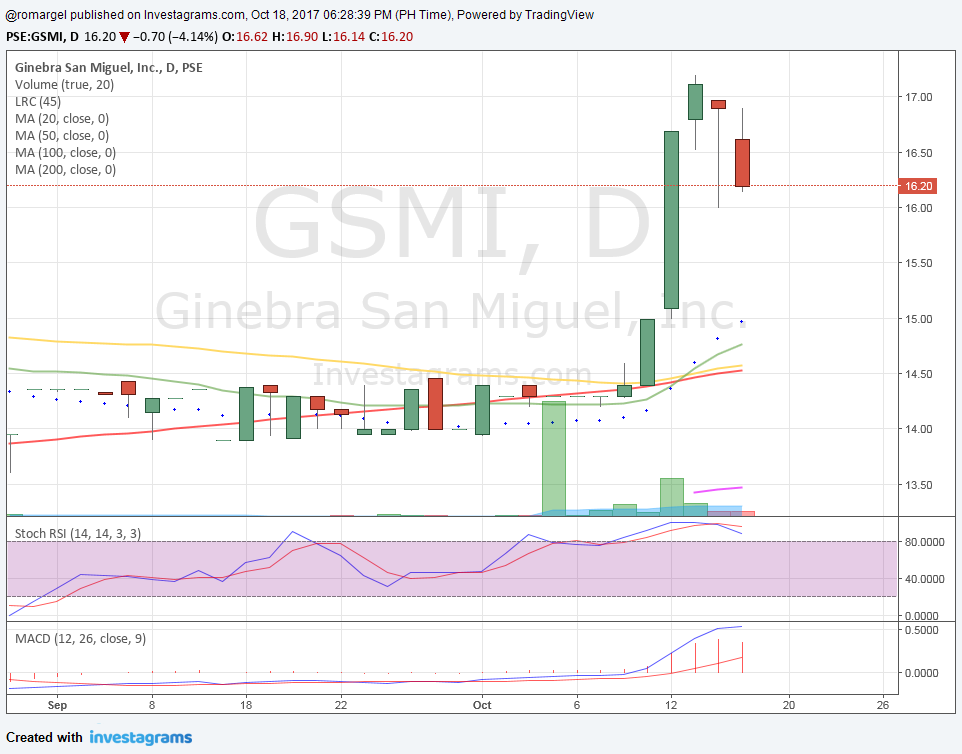Click the tallest light-green volume bar
This screenshot has height=754, width=962.
point(553,458)
